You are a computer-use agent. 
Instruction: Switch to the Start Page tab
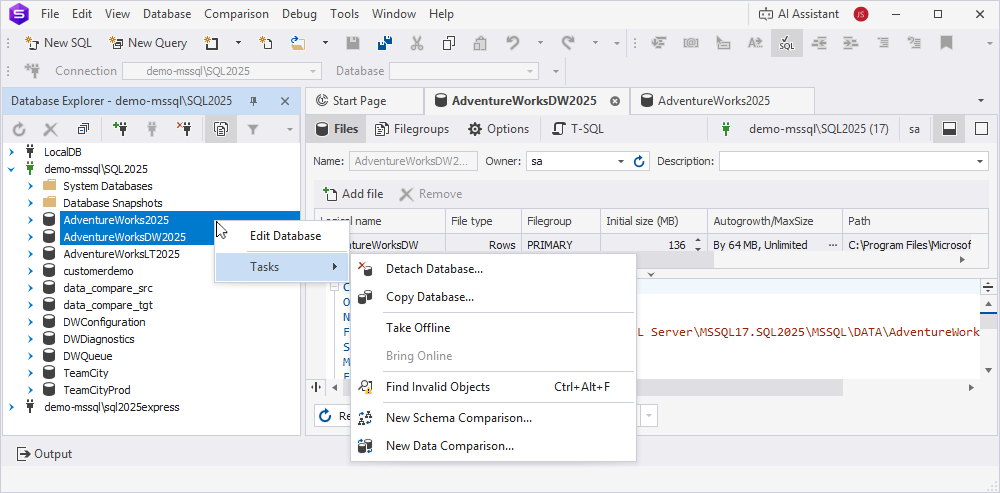[x=364, y=101]
